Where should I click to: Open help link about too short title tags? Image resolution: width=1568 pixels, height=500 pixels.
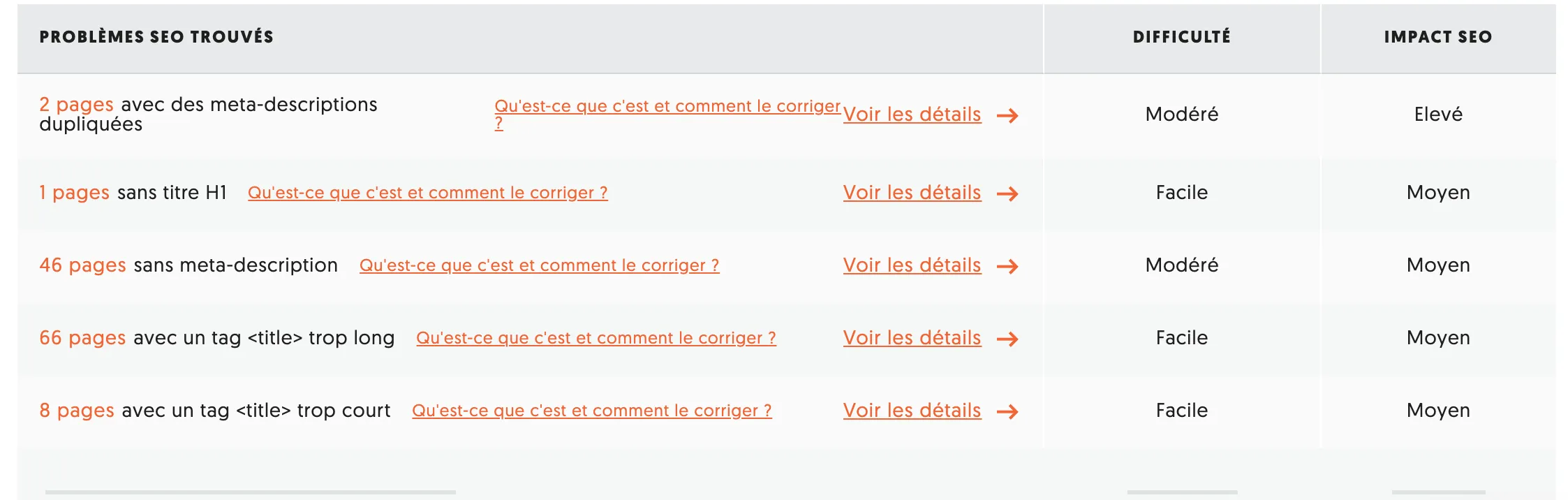click(x=592, y=410)
